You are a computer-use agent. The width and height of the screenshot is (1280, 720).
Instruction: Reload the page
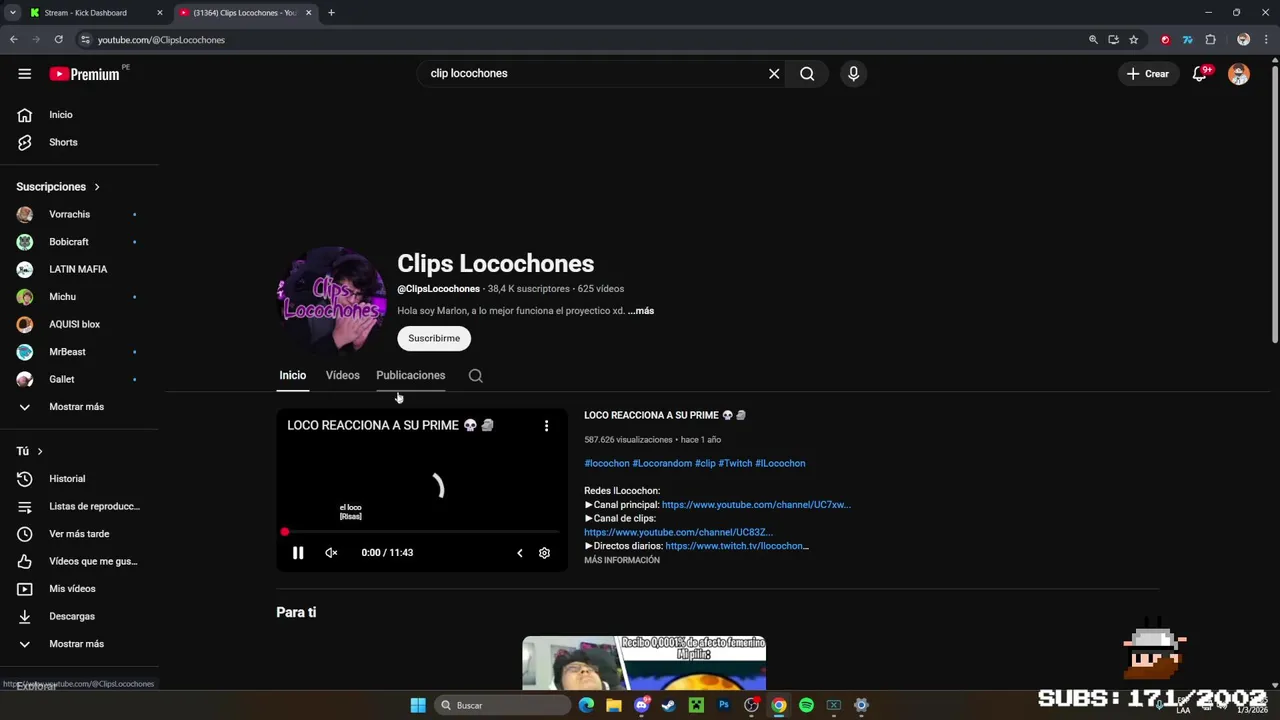(59, 40)
